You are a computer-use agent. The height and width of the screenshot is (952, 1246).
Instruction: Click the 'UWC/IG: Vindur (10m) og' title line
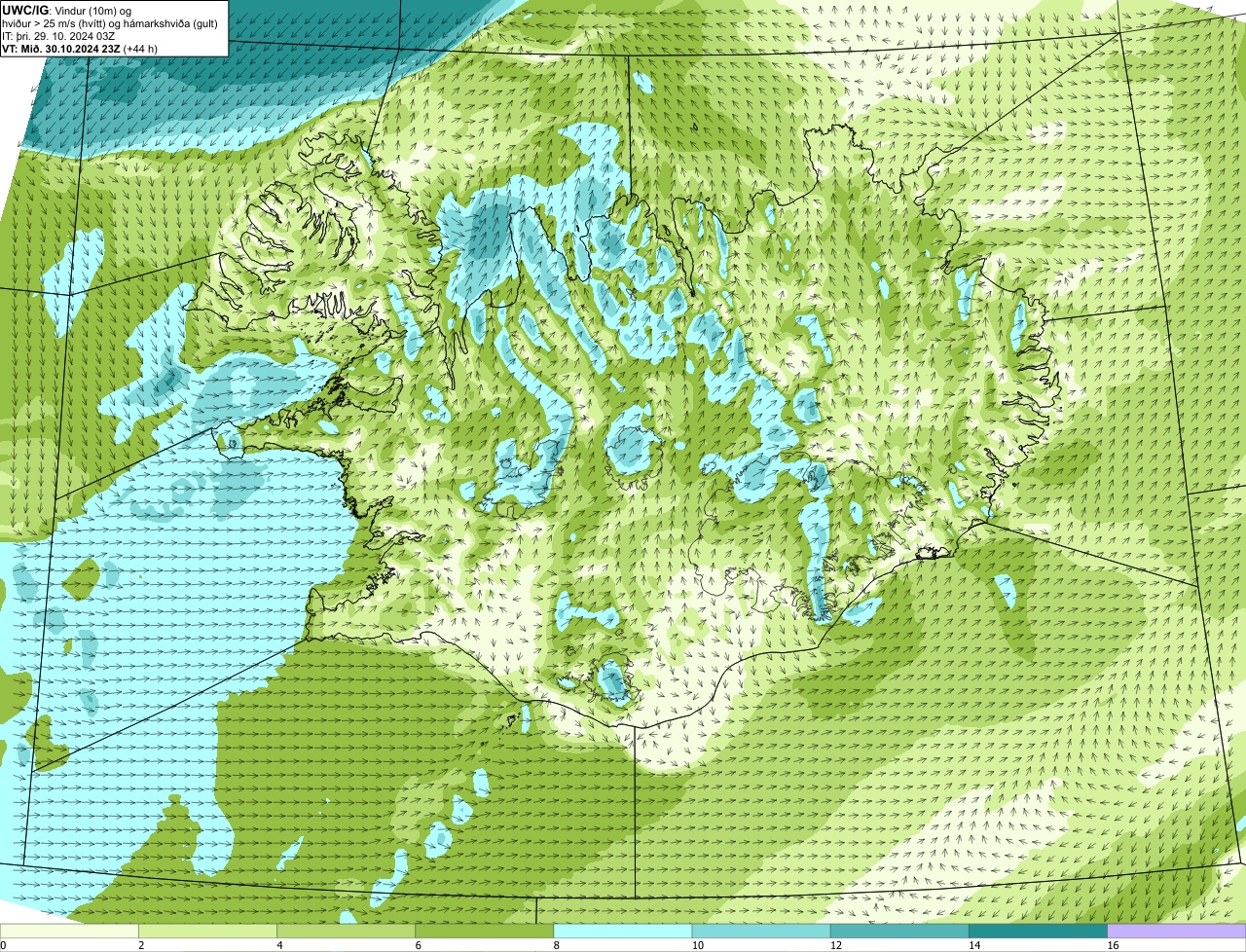point(67,10)
